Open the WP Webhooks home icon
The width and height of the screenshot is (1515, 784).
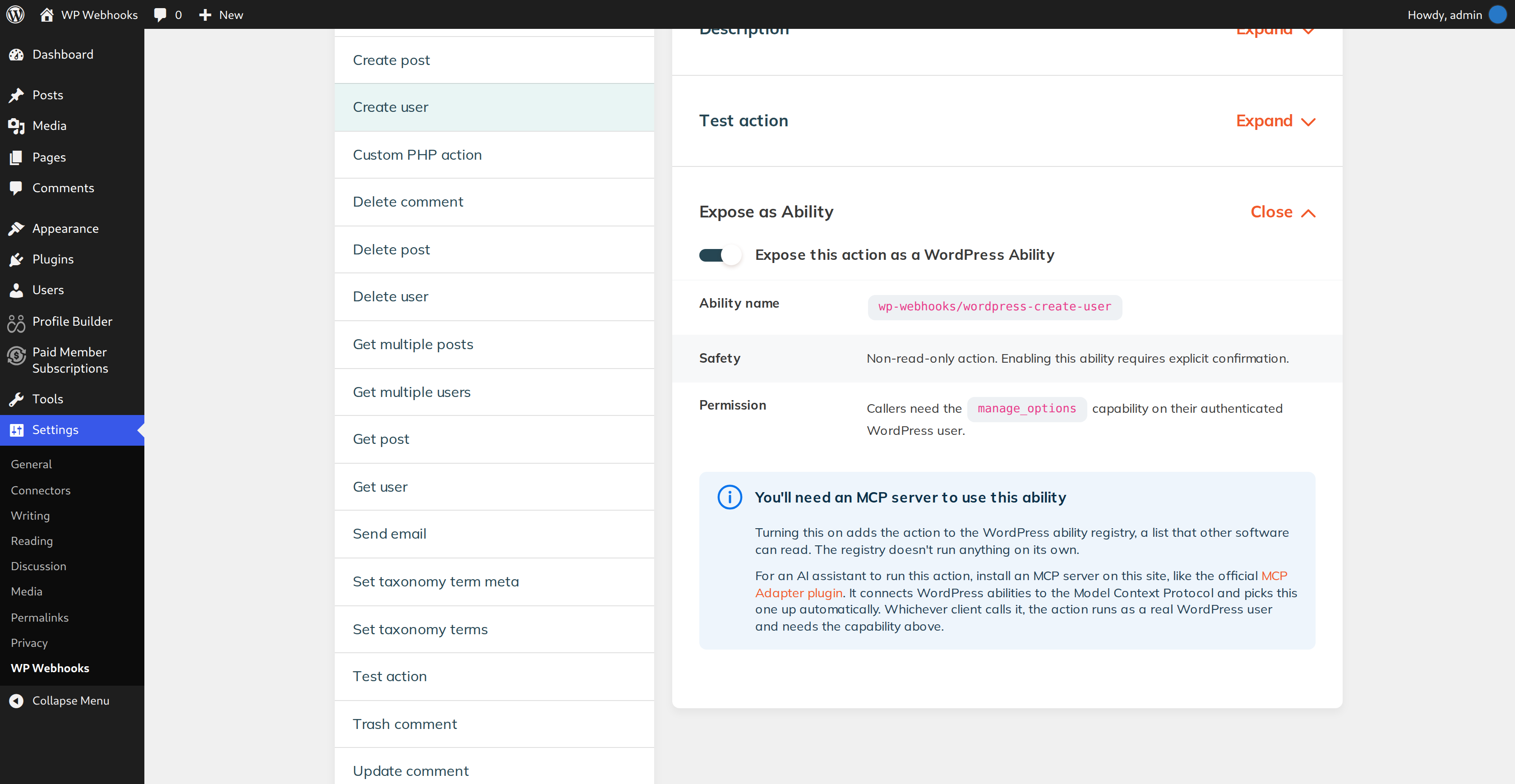coord(46,15)
